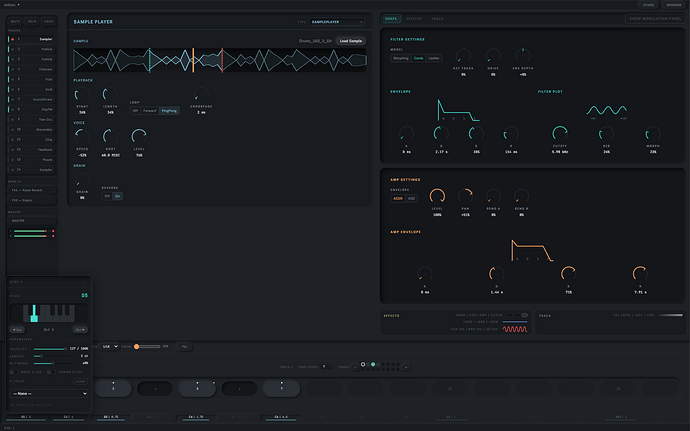Click the Fill button
This screenshot has height=431, width=690.
[184, 346]
